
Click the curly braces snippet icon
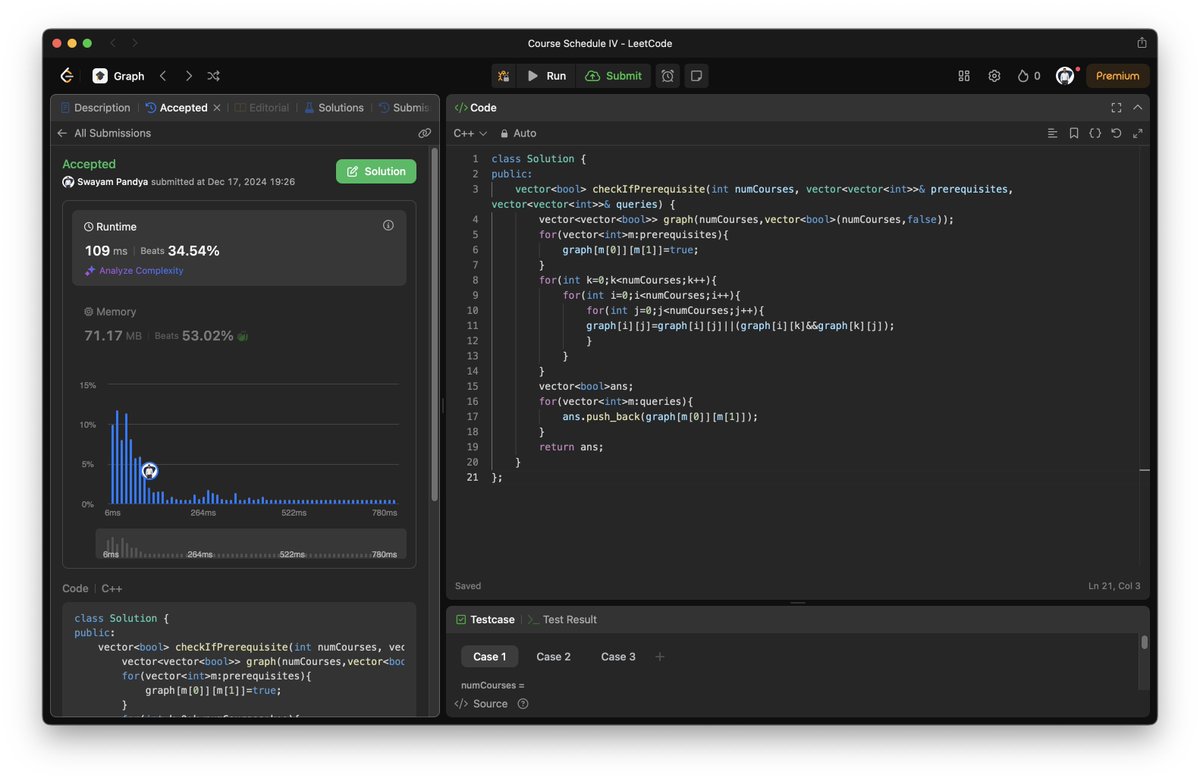pos(1095,133)
